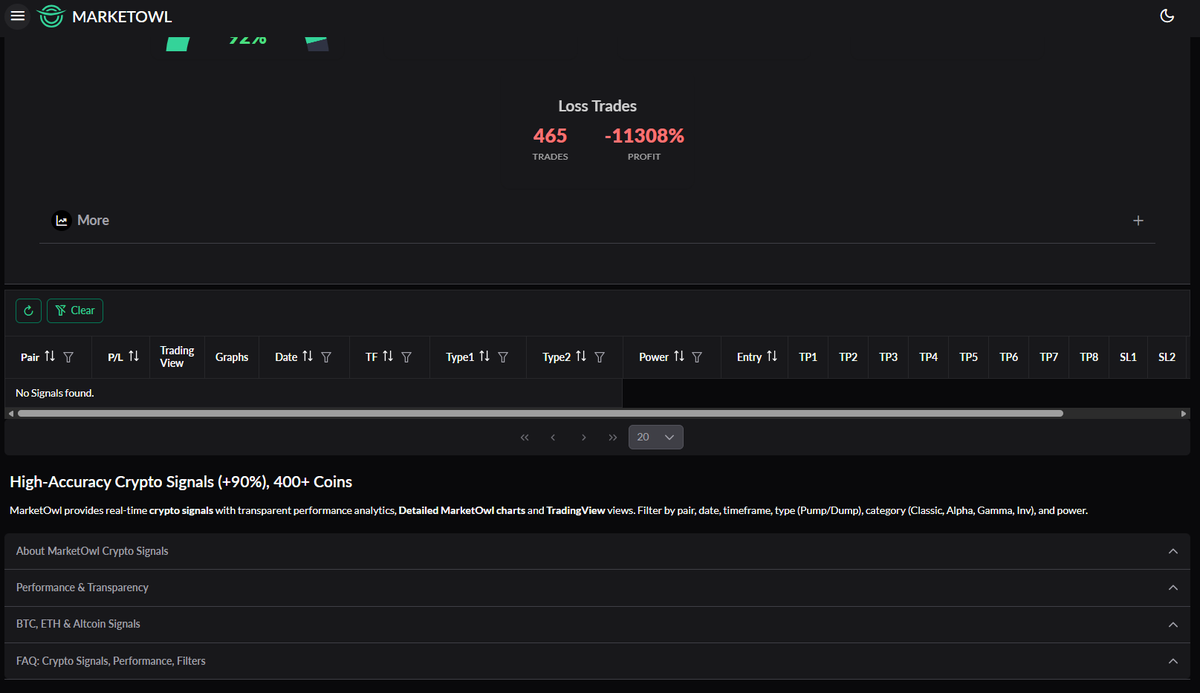This screenshot has height=693, width=1200.
Task: Expand the More section plus icon
Action: point(1138,220)
